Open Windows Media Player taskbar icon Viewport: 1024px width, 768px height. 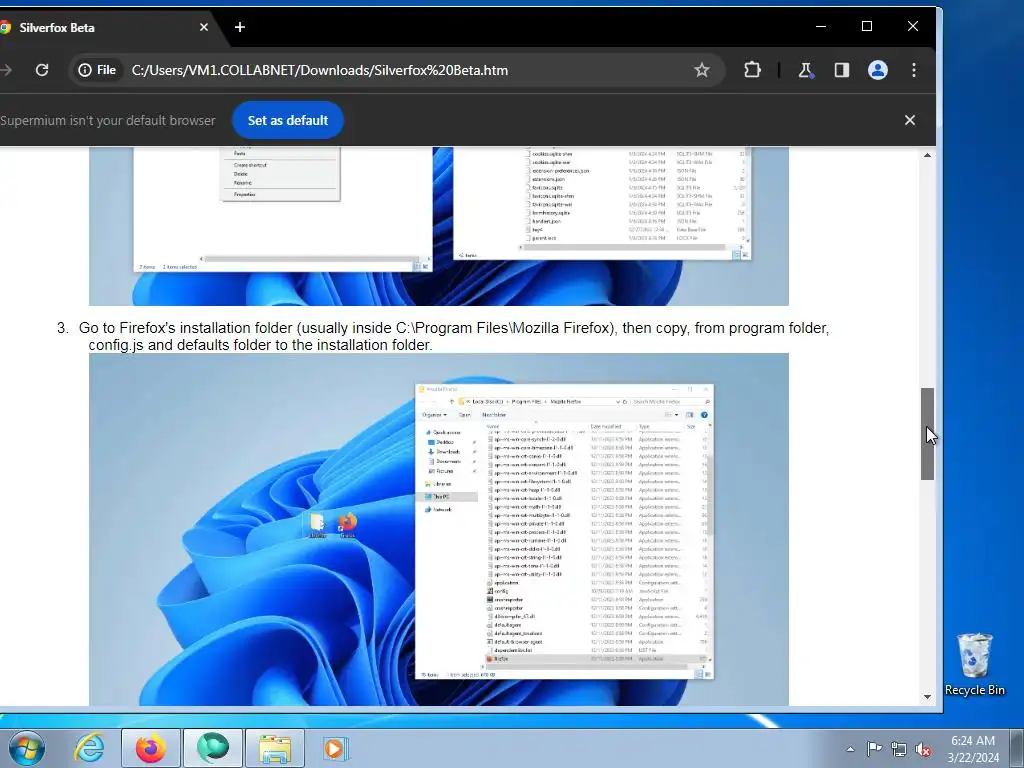click(x=336, y=748)
